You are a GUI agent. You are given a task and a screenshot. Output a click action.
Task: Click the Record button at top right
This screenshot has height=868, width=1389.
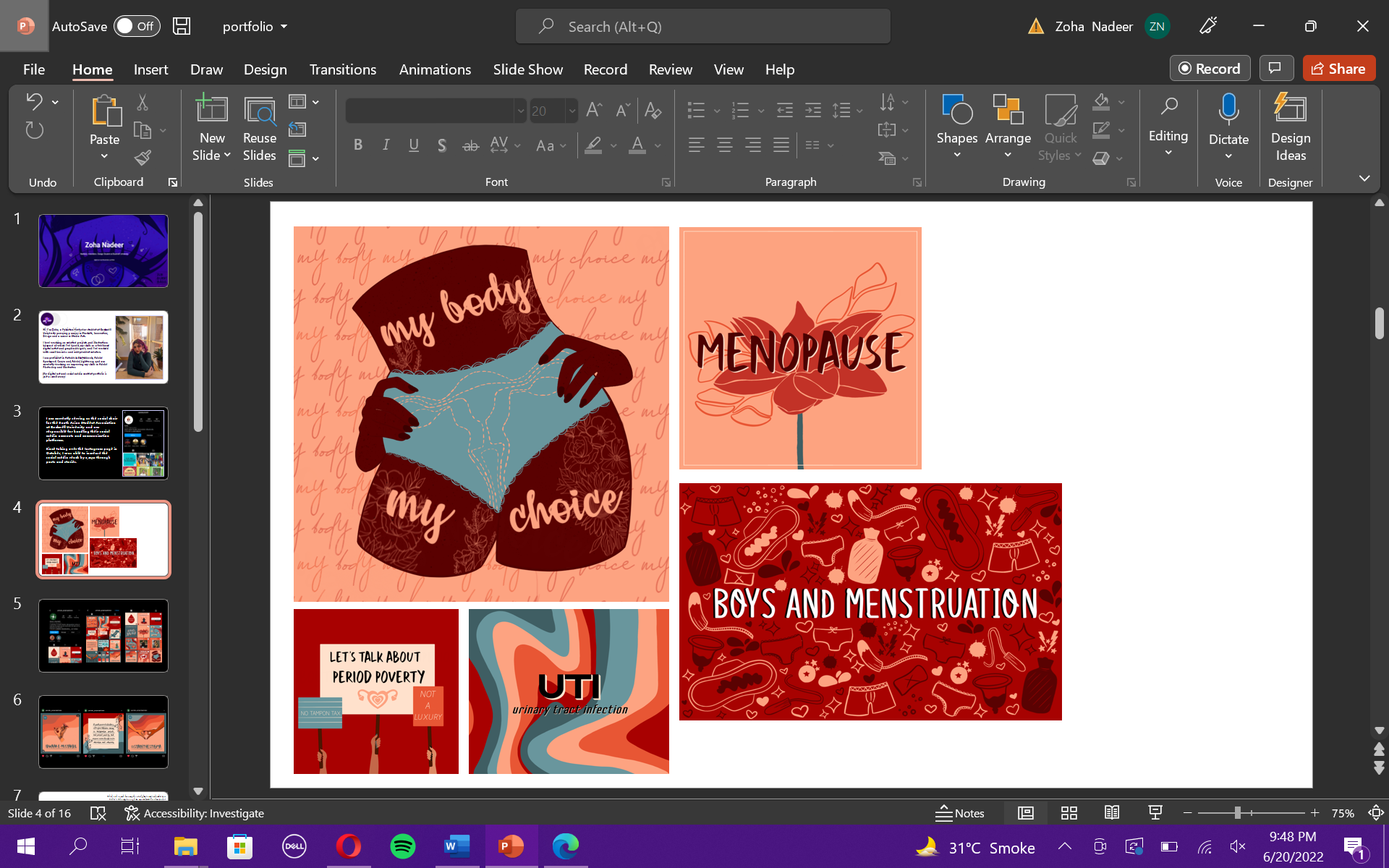click(x=1210, y=69)
